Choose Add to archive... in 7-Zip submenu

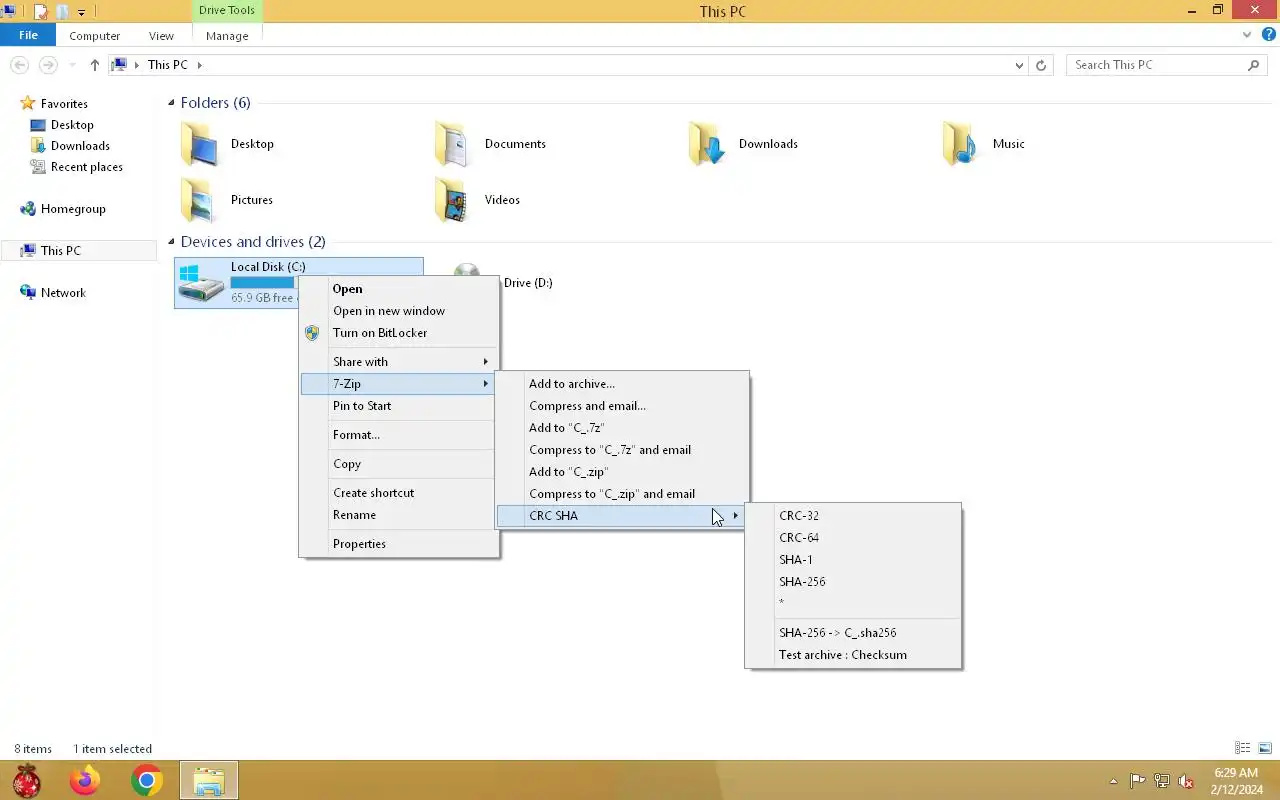622,384
